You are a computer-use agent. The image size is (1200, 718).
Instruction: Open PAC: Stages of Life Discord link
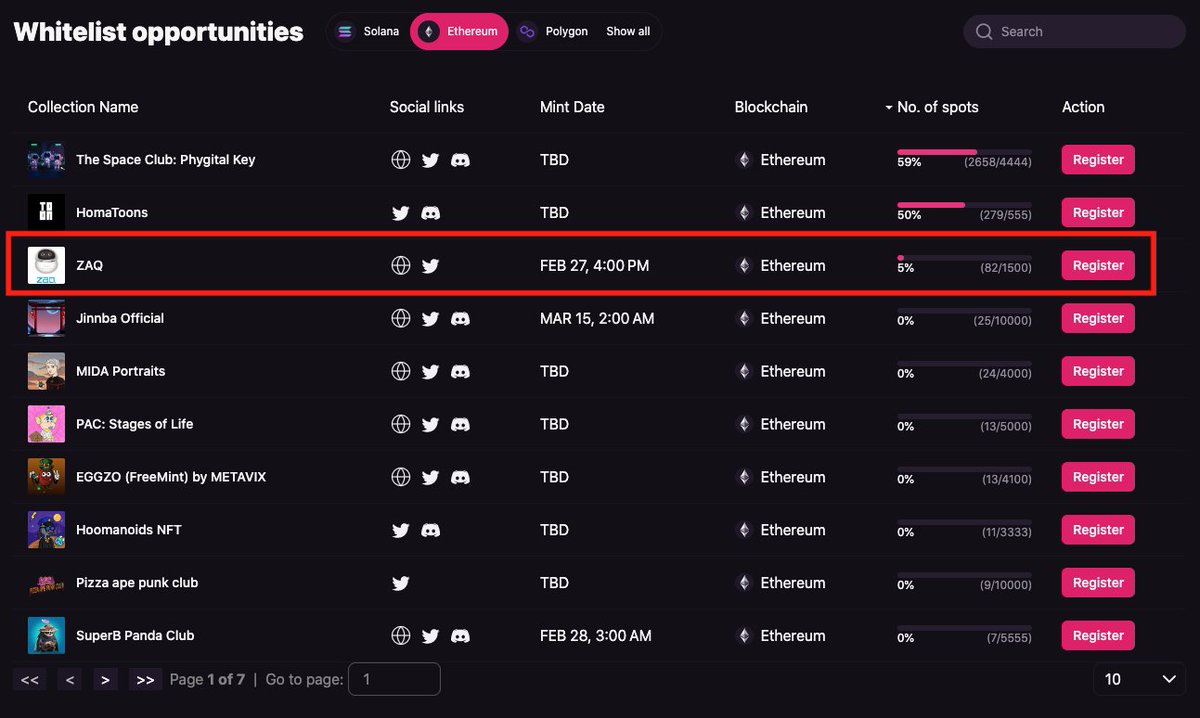tap(461, 425)
